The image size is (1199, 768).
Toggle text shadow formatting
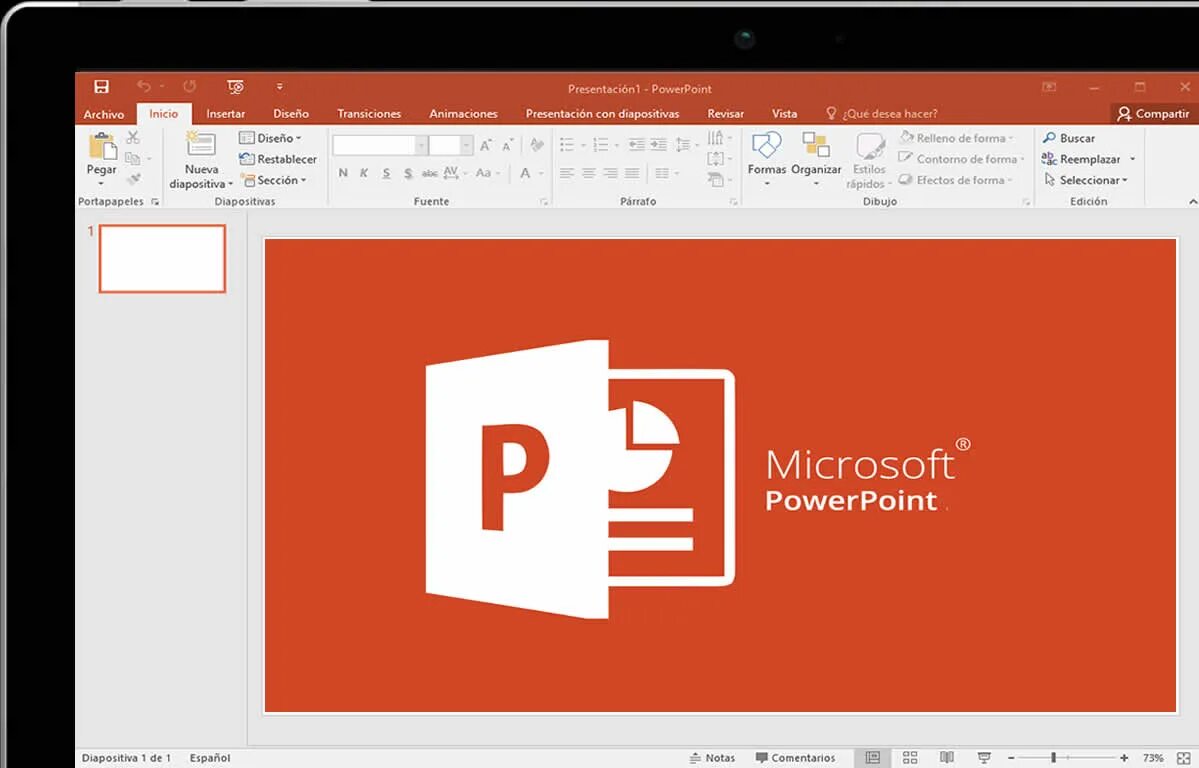tap(408, 173)
